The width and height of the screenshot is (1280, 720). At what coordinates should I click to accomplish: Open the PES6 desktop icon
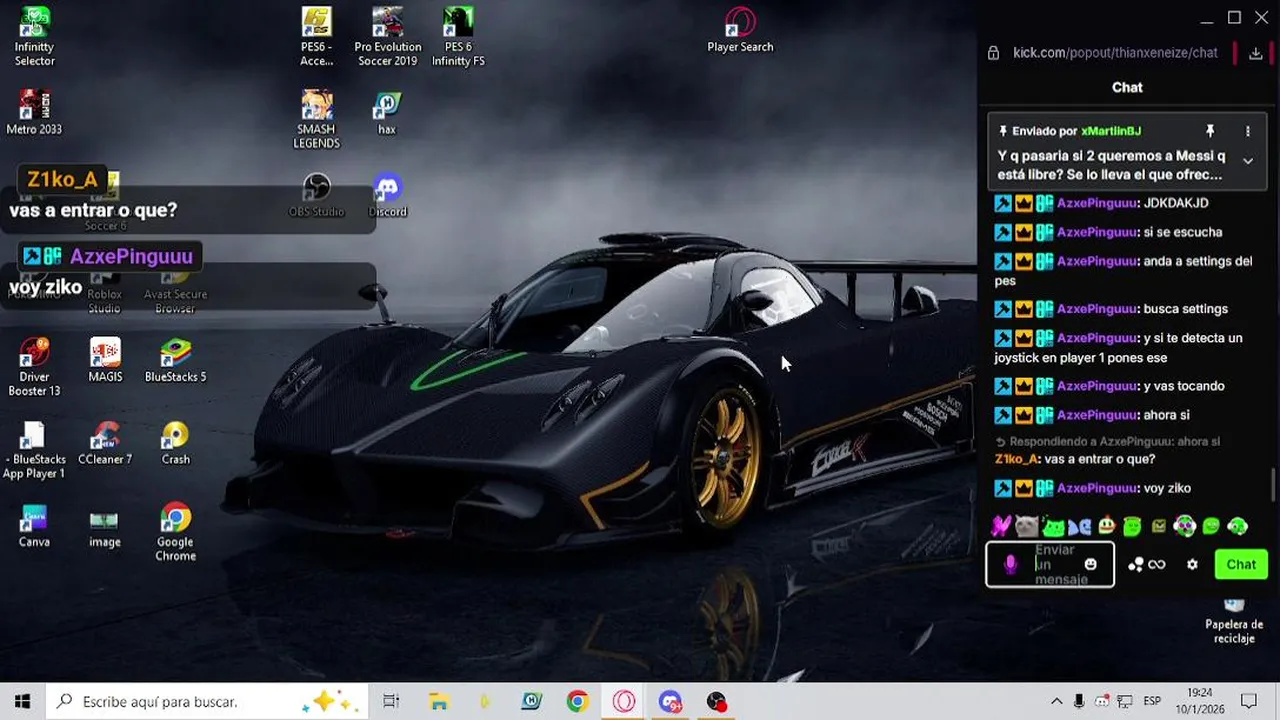(x=316, y=37)
